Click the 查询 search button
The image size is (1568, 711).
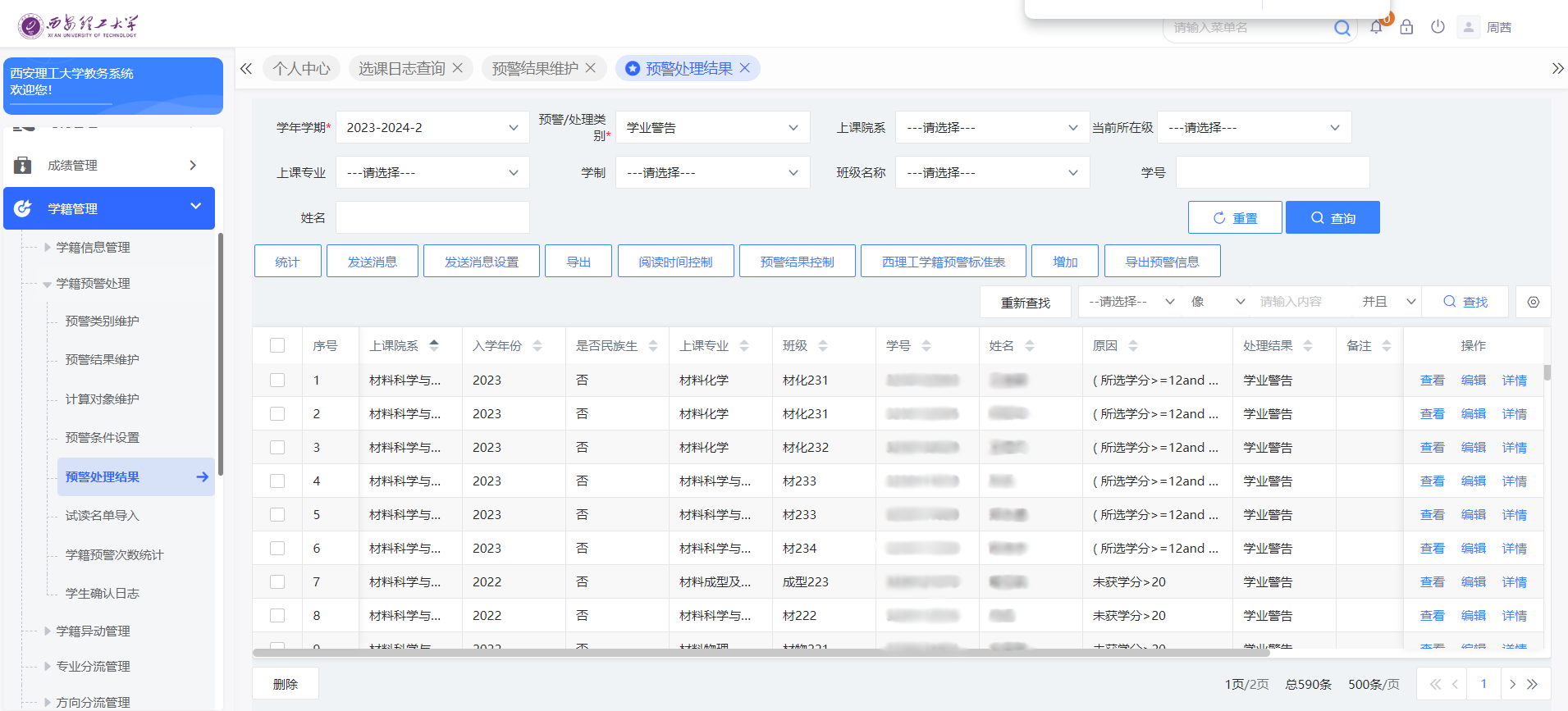[x=1332, y=217]
